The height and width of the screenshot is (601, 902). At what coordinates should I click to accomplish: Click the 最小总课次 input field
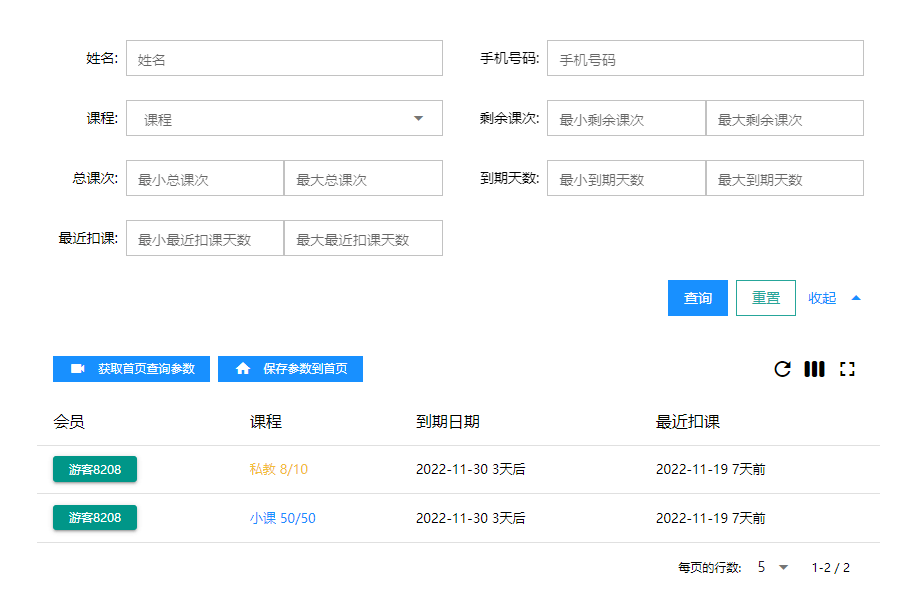pyautogui.click(x=205, y=179)
